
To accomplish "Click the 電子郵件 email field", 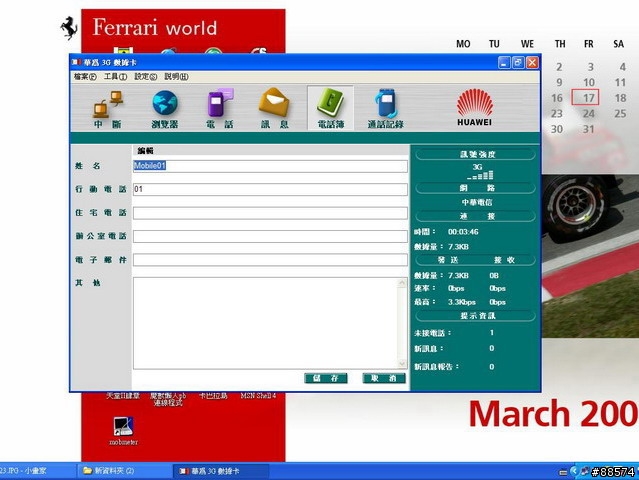I will click(270, 260).
